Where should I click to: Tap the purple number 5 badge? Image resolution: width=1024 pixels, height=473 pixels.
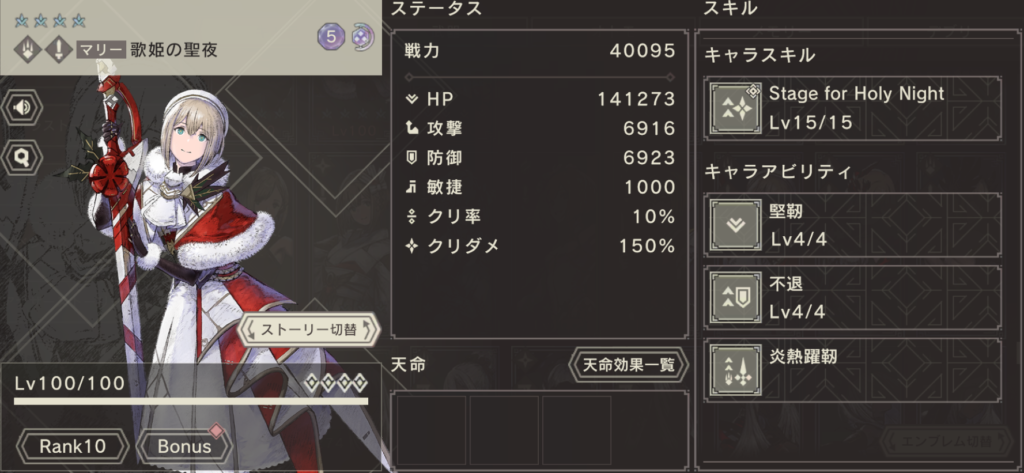point(331,37)
